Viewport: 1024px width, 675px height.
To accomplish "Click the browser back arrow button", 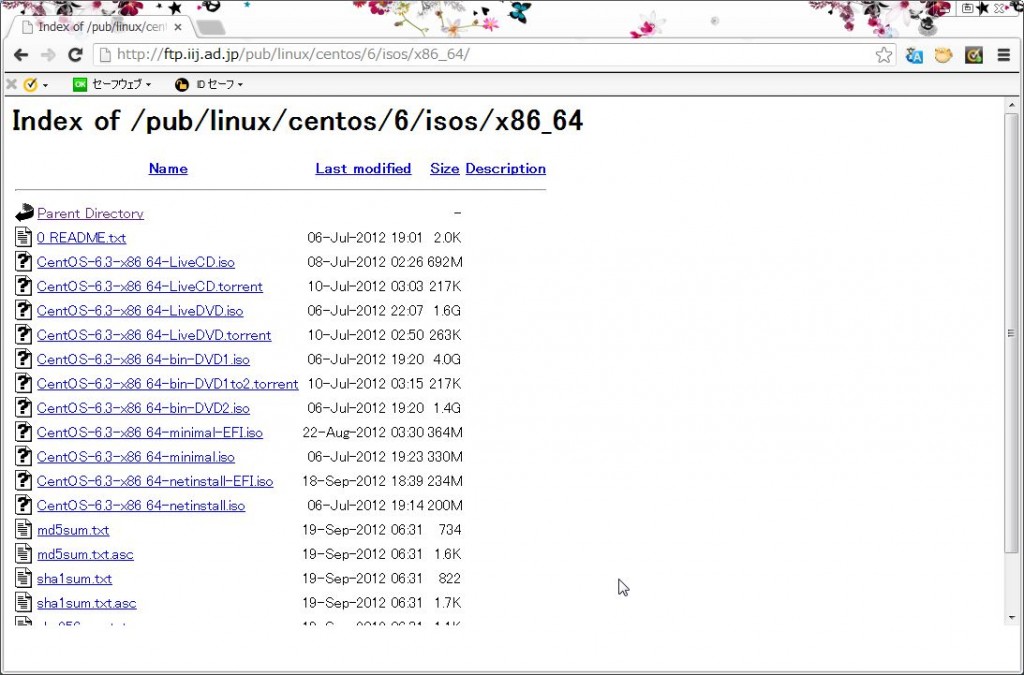I will (20, 55).
